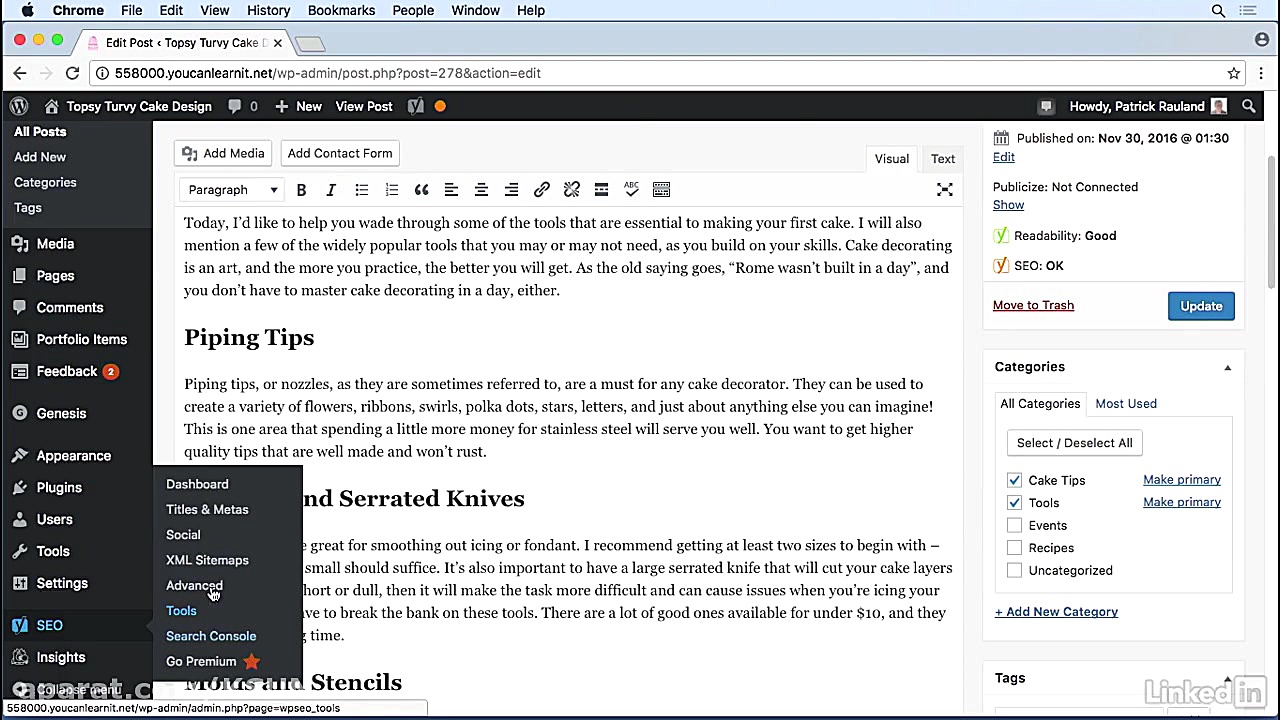Open admin bar search magnifier
Screen dimensions: 1280x720
1249,106
